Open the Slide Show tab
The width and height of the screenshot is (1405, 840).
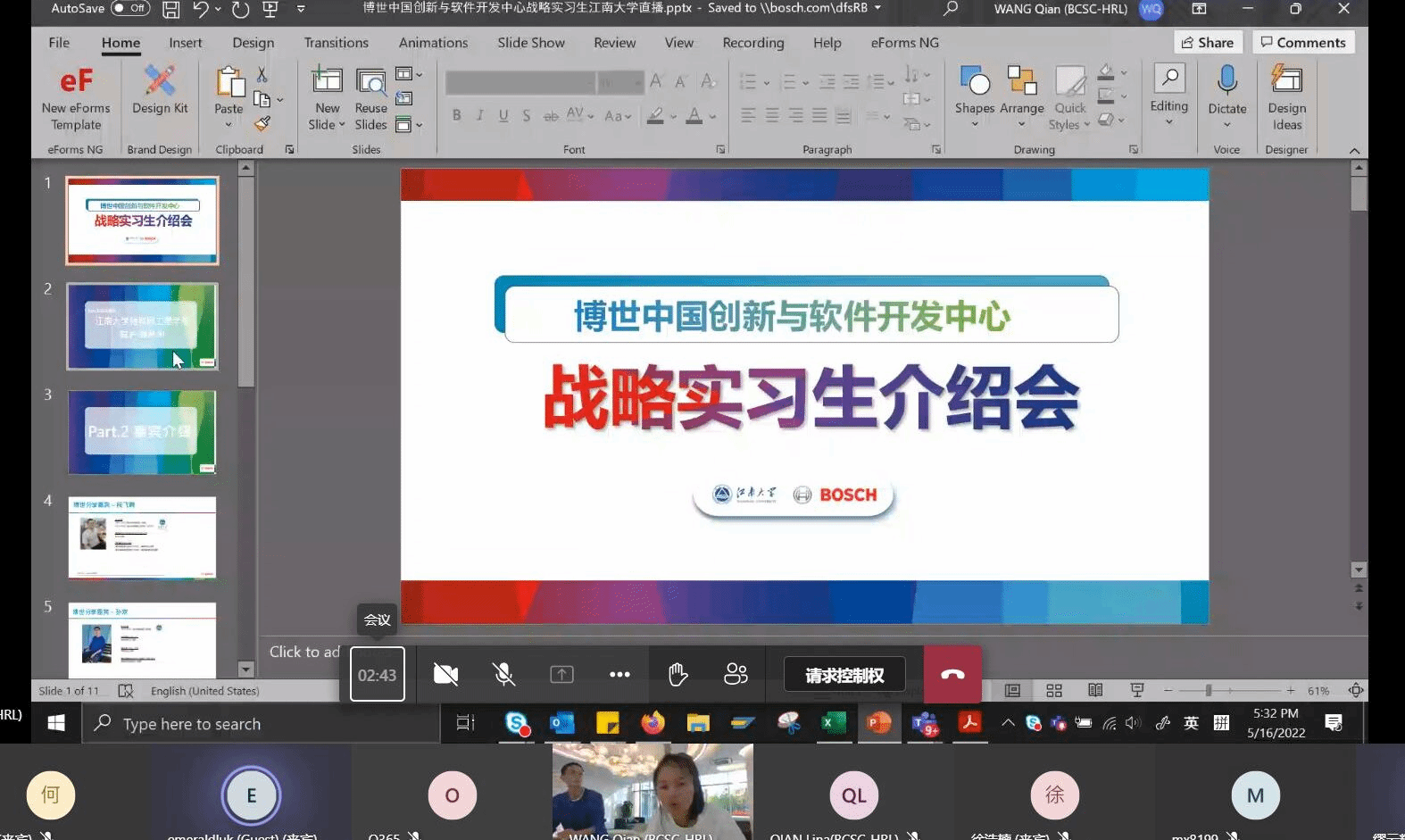tap(530, 43)
